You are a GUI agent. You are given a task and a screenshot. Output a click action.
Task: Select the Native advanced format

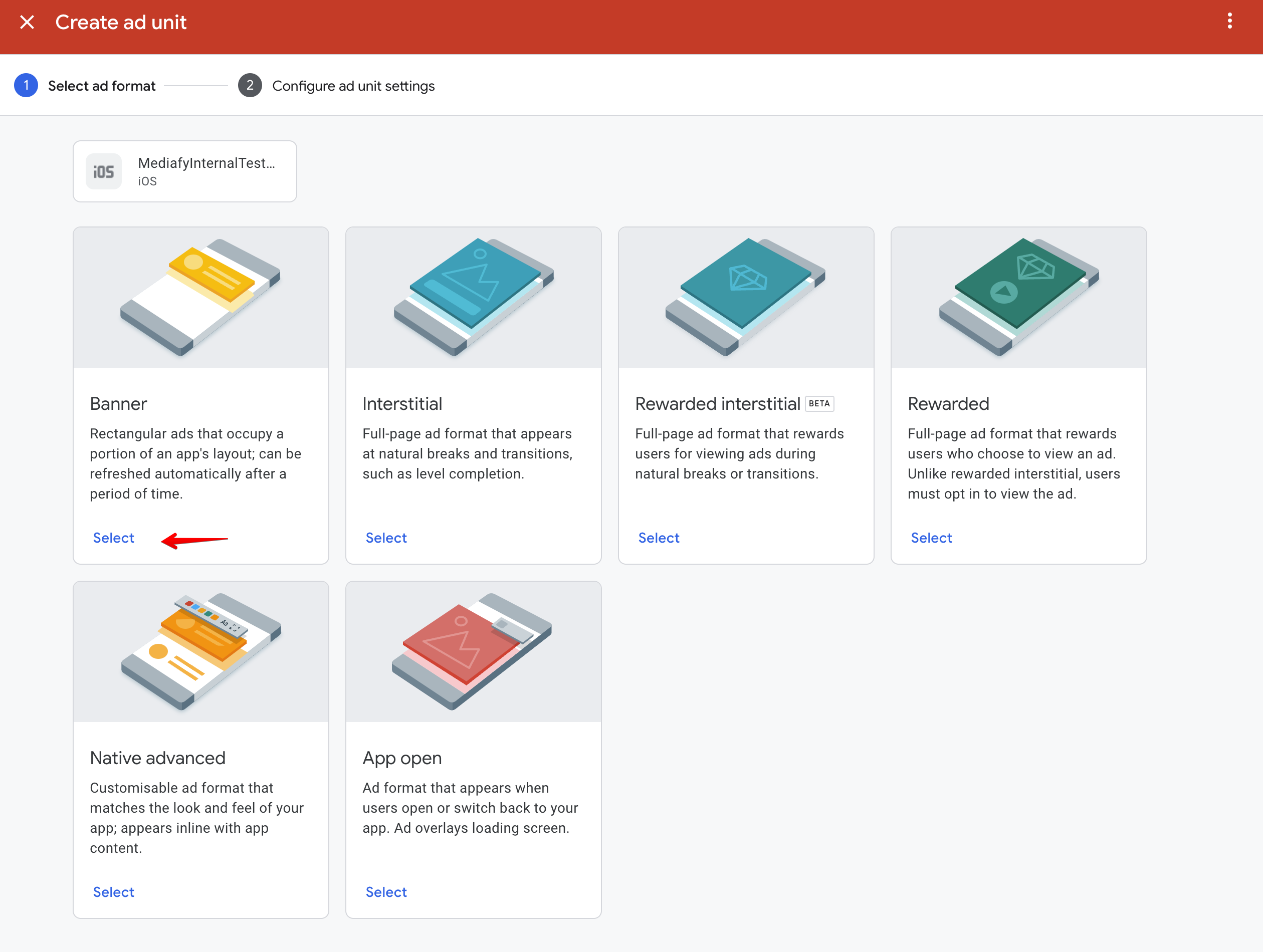click(114, 891)
